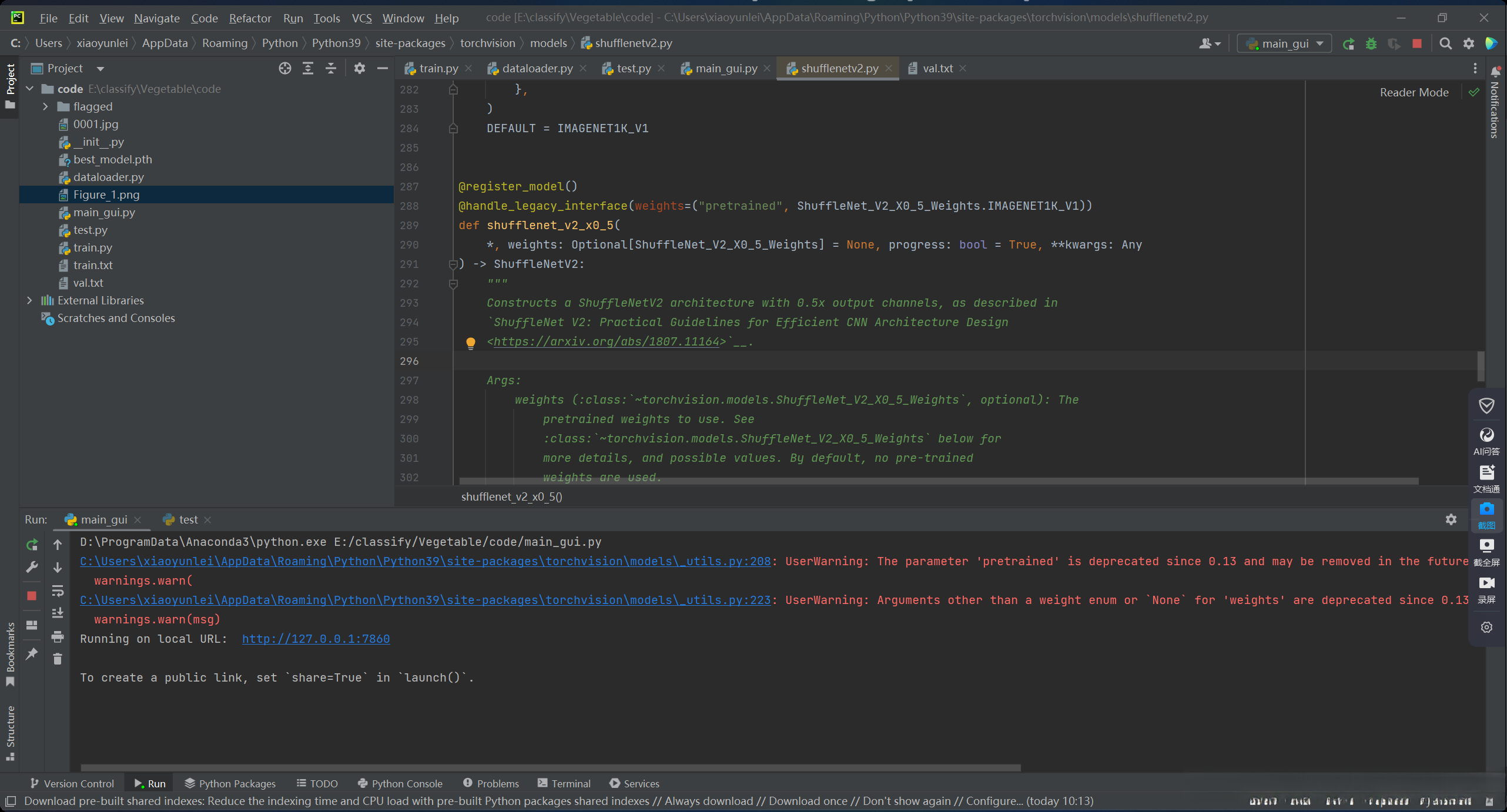This screenshot has width=1507, height=812.
Task: Open main_gui run configuration dropdown
Action: click(1284, 43)
